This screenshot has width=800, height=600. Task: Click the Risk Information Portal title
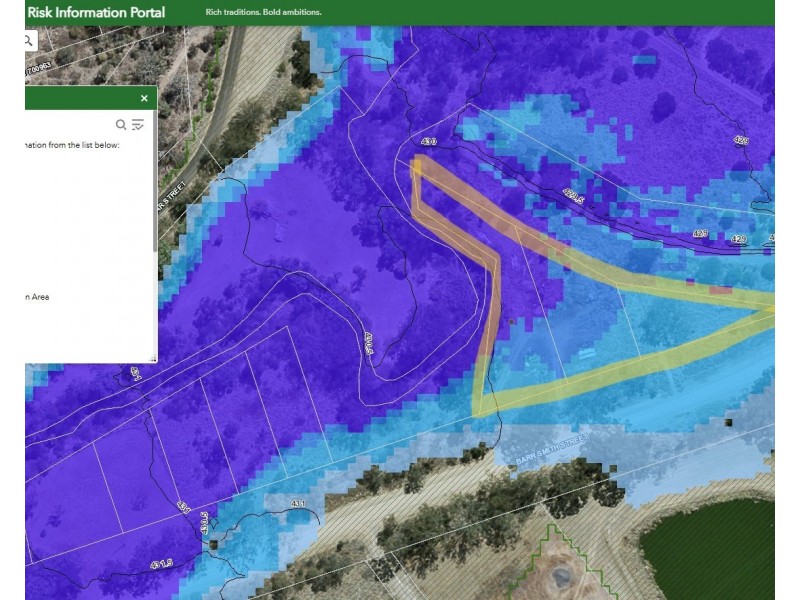96,12
